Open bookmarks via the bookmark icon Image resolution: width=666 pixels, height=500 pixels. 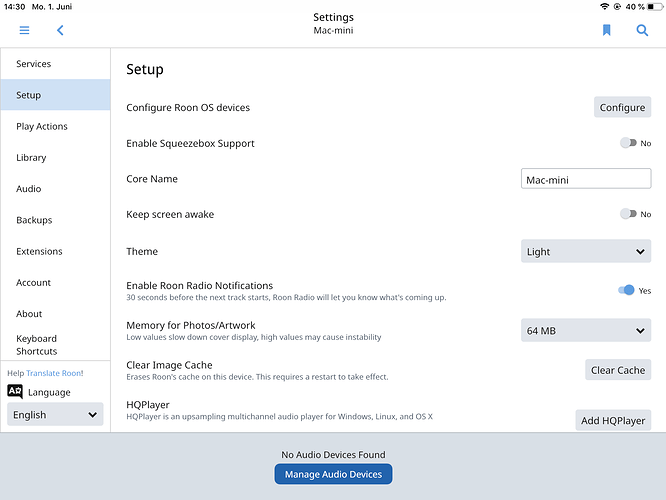[x=607, y=30]
